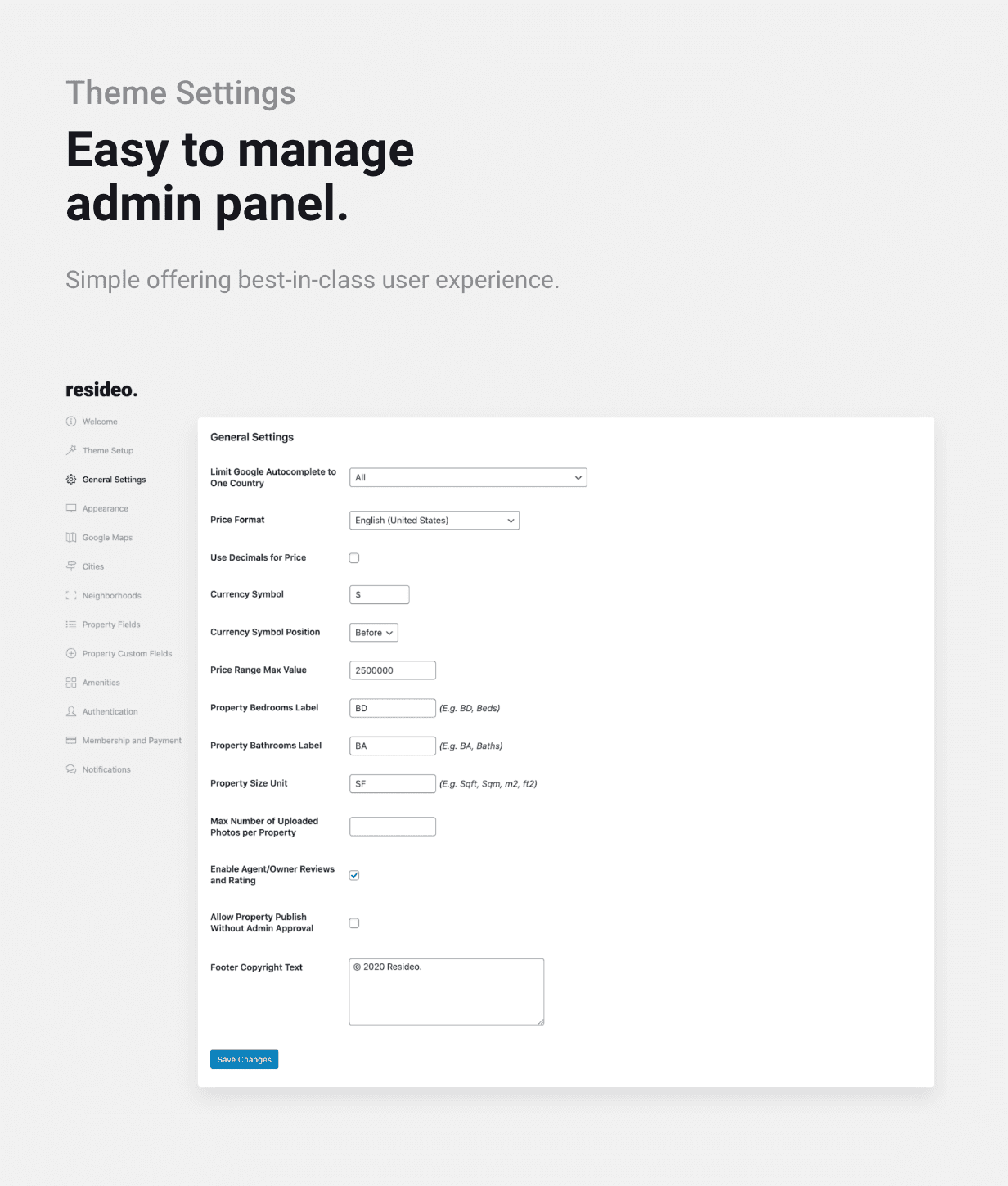This screenshot has width=1008, height=1186.
Task: Focus the Footer Copyright Text textarea
Action: [x=446, y=992]
